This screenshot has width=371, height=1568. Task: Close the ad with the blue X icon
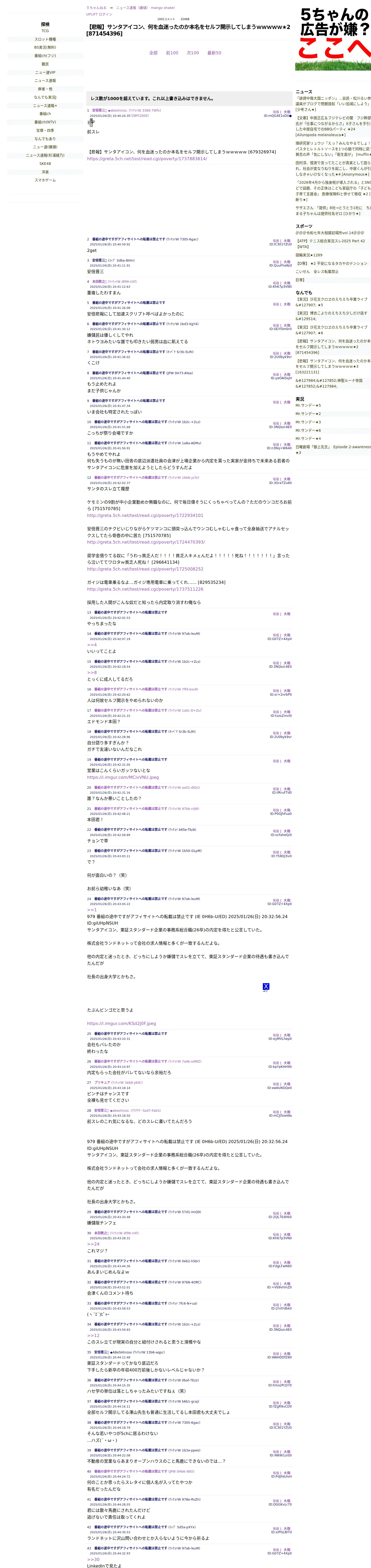coord(266,986)
